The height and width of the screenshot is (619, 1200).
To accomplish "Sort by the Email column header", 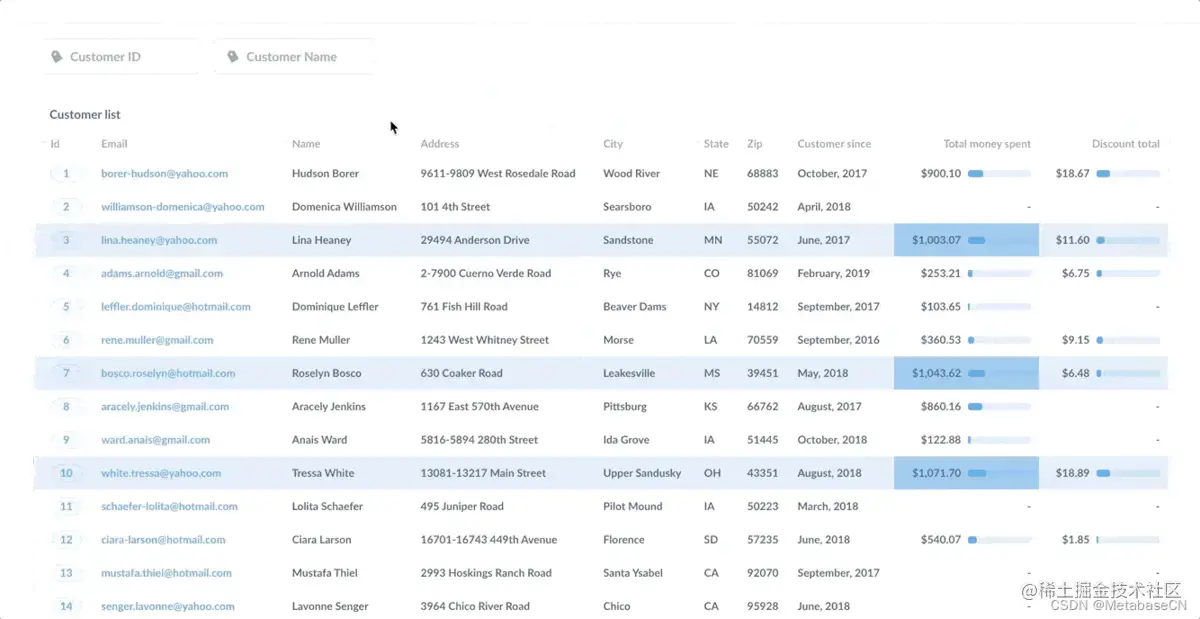I will coord(114,144).
